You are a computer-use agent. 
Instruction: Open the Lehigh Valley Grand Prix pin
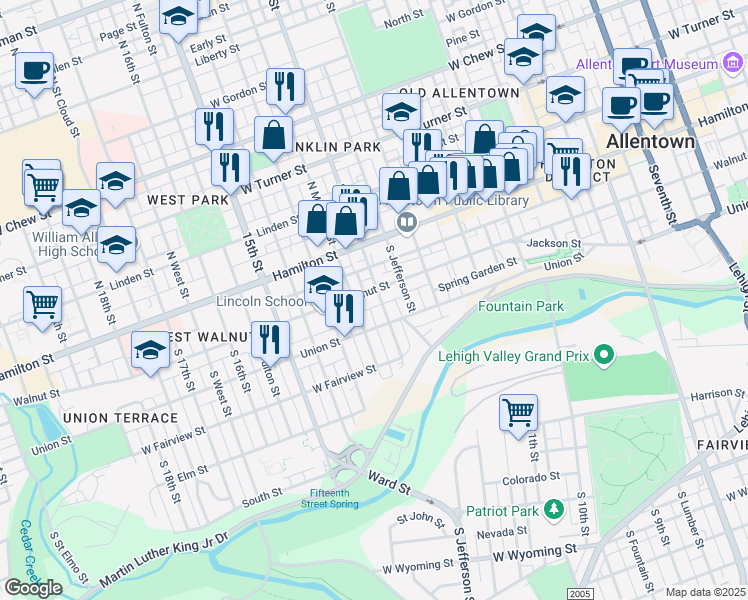point(603,355)
